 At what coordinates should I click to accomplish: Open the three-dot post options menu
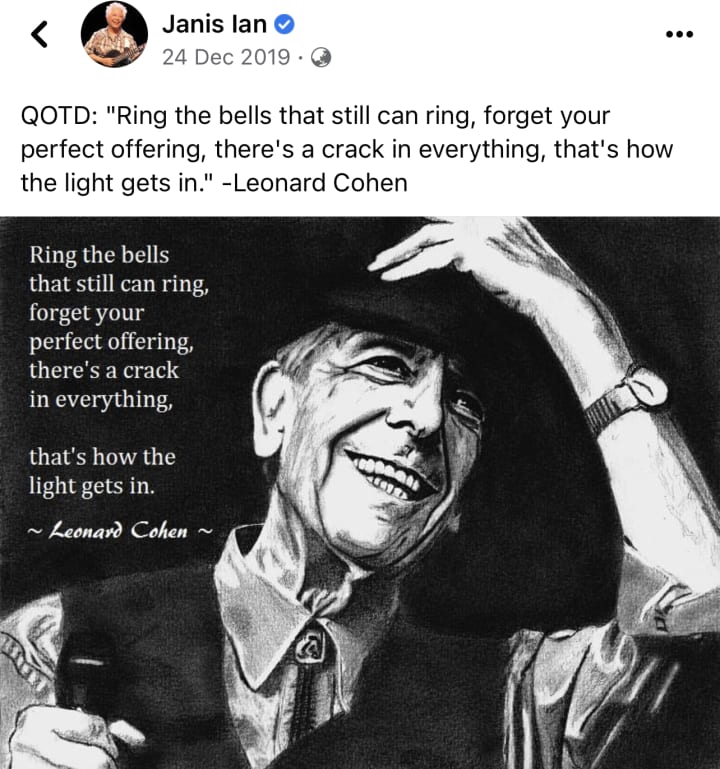pos(680,34)
